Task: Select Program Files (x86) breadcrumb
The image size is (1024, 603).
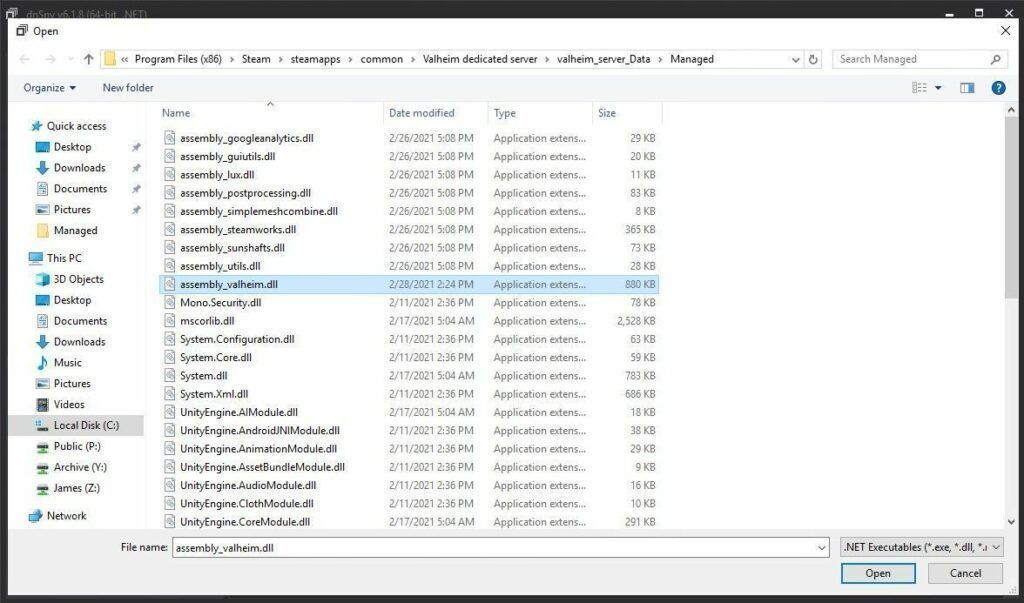Action: coord(178,59)
